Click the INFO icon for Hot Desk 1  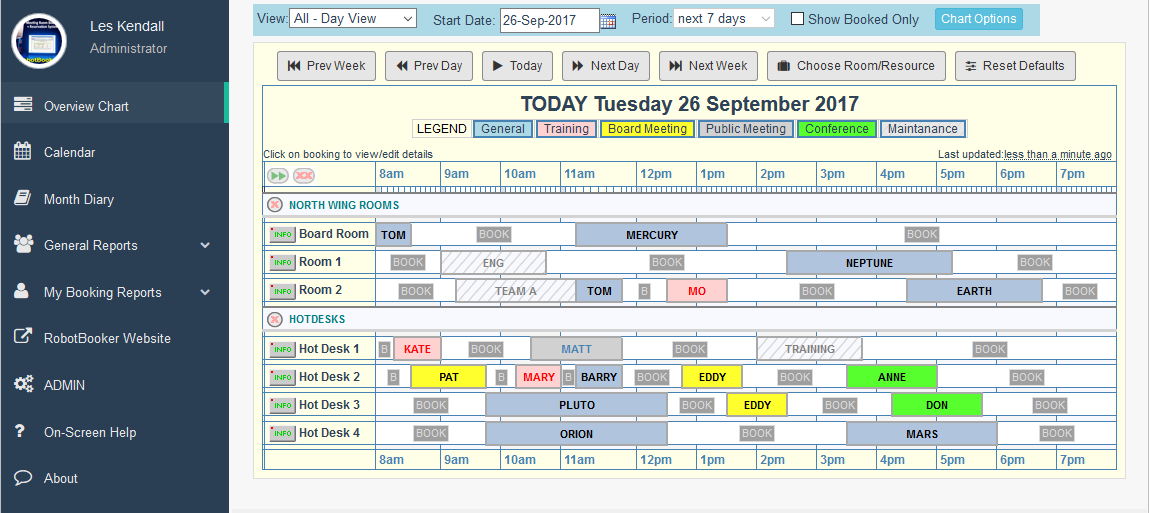(282, 350)
